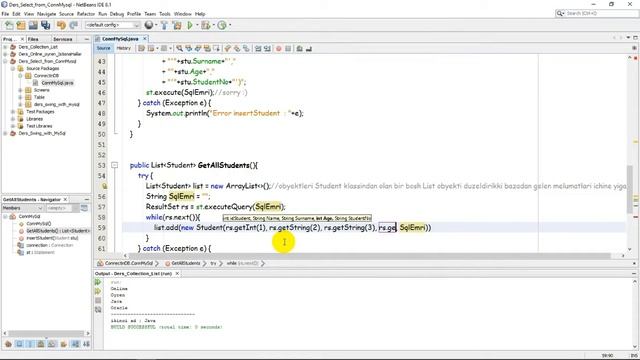This screenshot has height=360, width=640.
Task: Toggle Show Inherited Members in Navigator
Action: coord(8,344)
